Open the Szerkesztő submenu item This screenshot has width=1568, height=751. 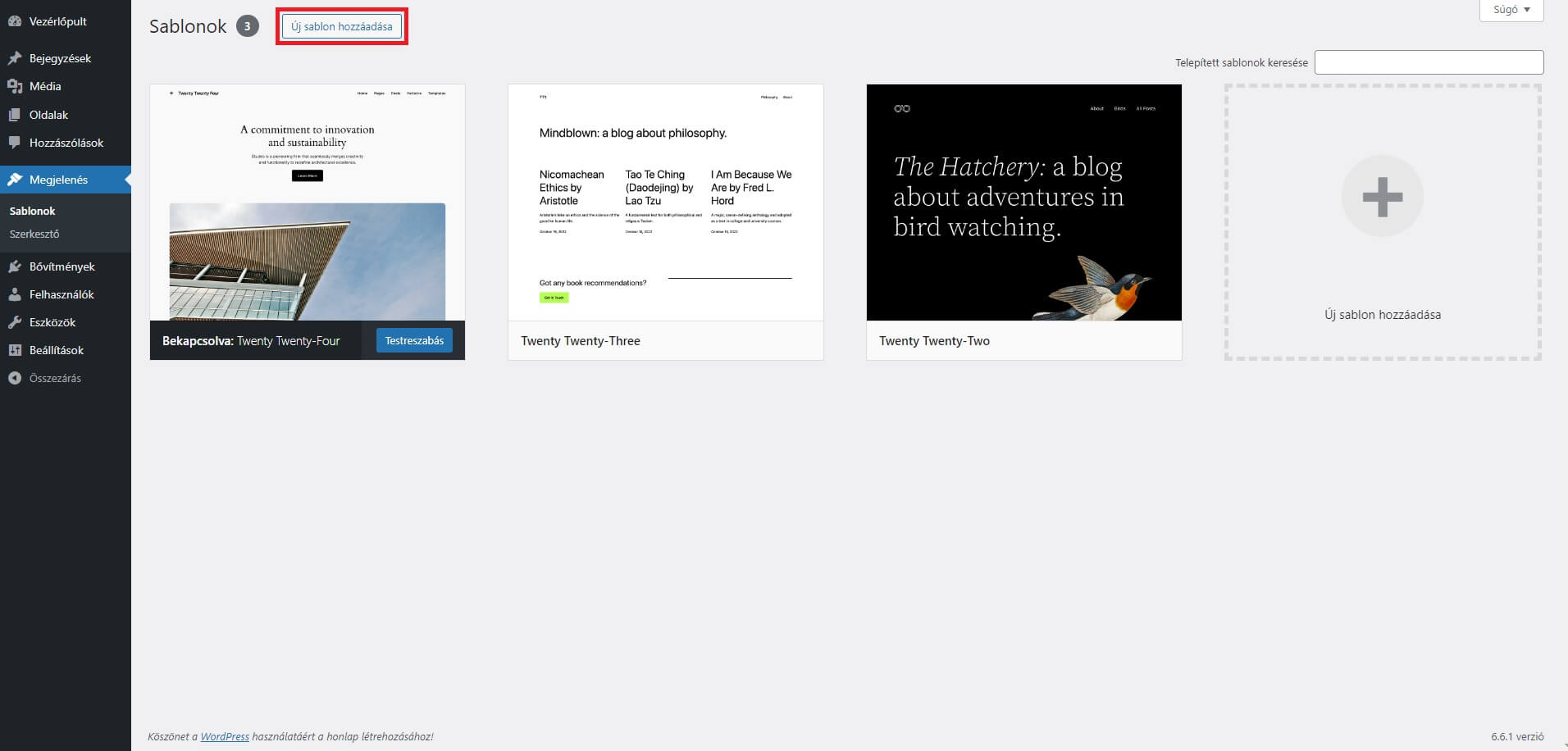[34, 234]
